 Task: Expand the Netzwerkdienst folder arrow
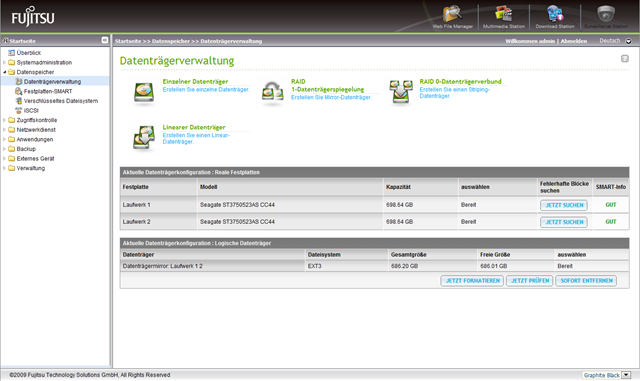tap(4, 129)
